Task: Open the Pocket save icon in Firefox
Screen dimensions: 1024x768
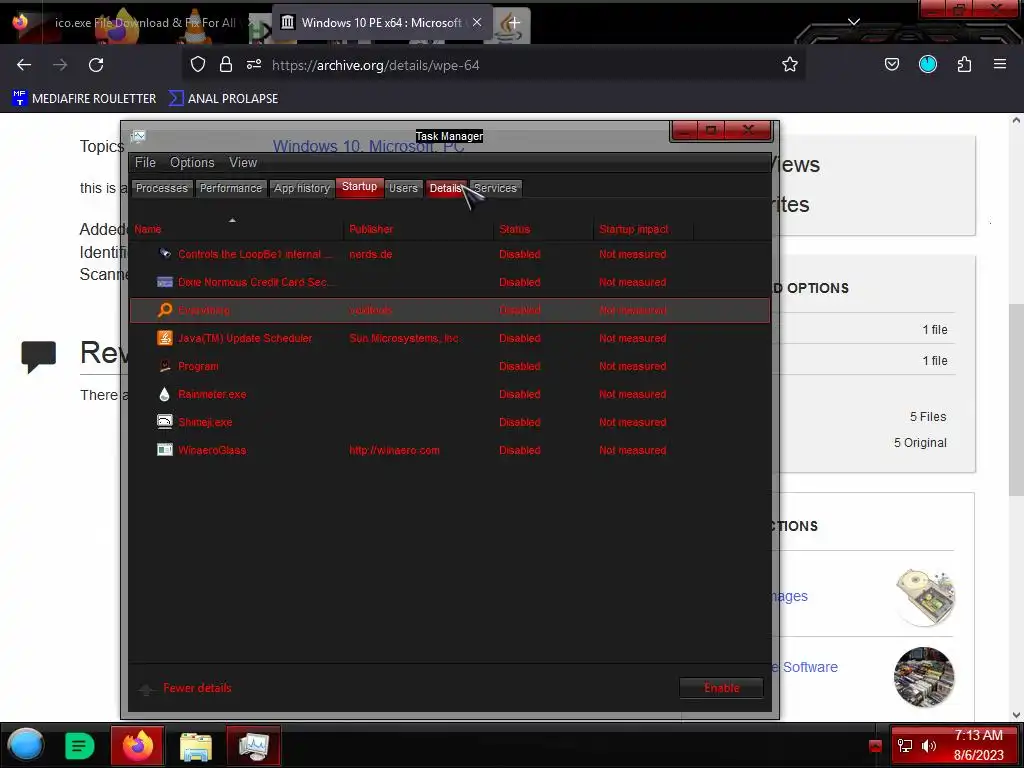Action: point(892,65)
